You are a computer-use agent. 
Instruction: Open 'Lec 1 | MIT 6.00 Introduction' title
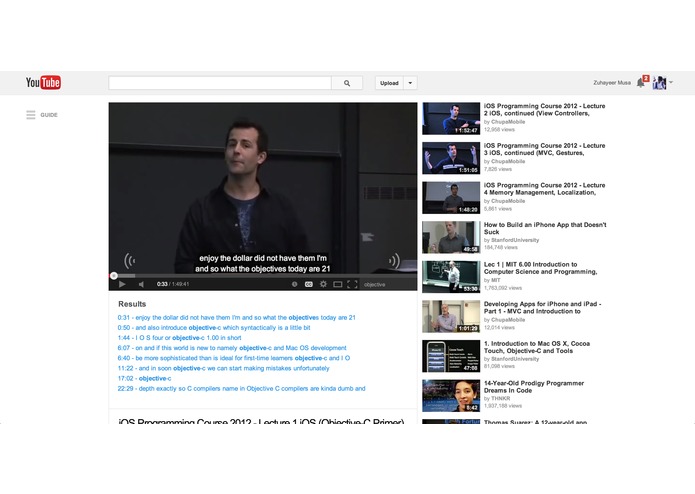pos(540,268)
